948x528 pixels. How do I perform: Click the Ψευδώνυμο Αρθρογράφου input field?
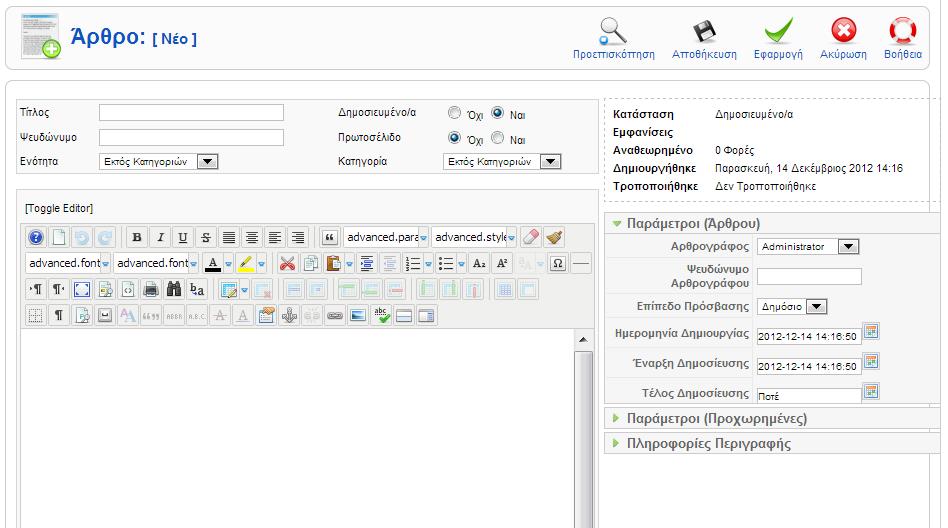809,276
